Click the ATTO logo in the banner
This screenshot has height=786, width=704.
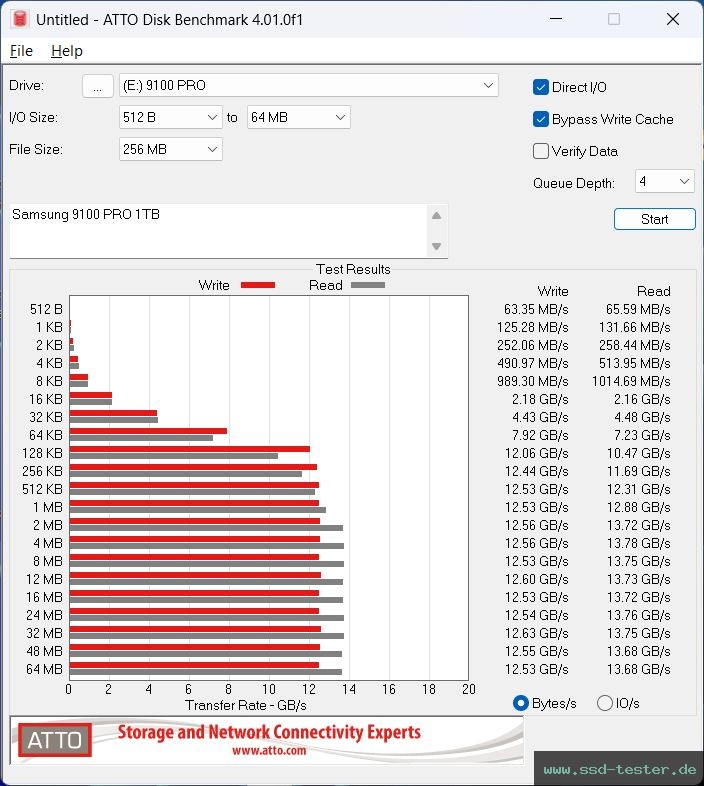[55, 740]
